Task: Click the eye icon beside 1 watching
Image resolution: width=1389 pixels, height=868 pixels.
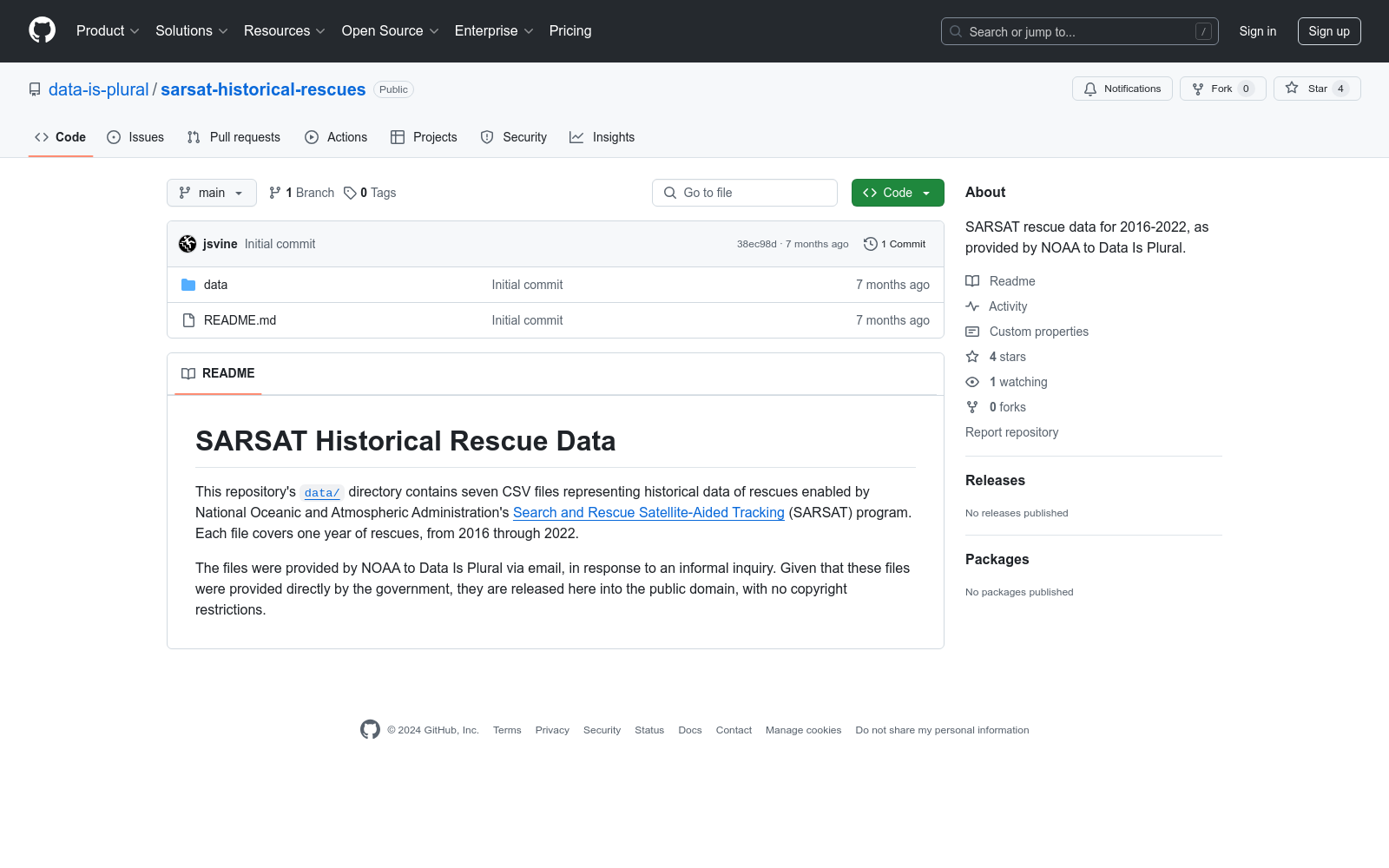Action: click(972, 382)
